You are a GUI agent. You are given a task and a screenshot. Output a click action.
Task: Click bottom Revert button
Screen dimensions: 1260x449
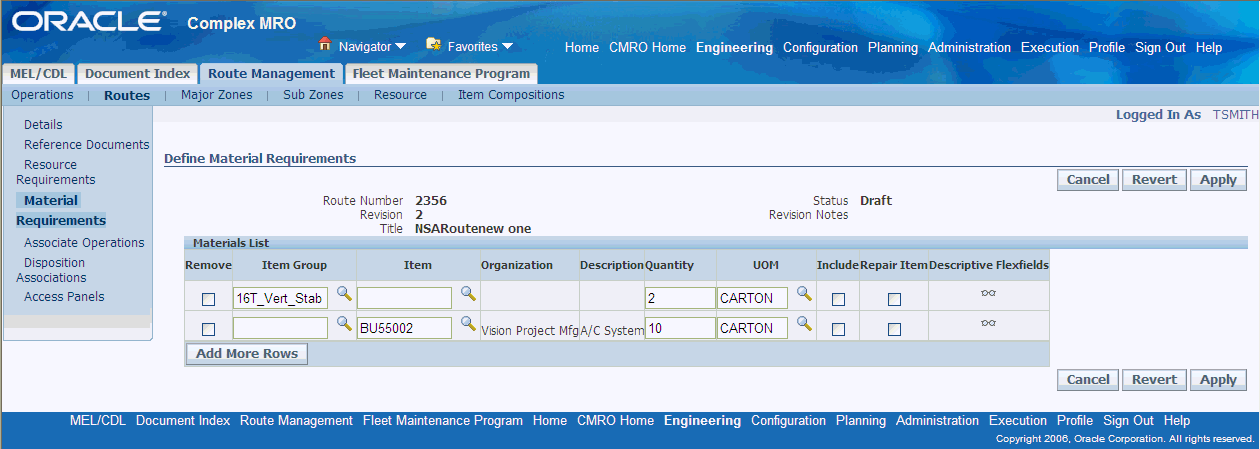[x=1154, y=379]
